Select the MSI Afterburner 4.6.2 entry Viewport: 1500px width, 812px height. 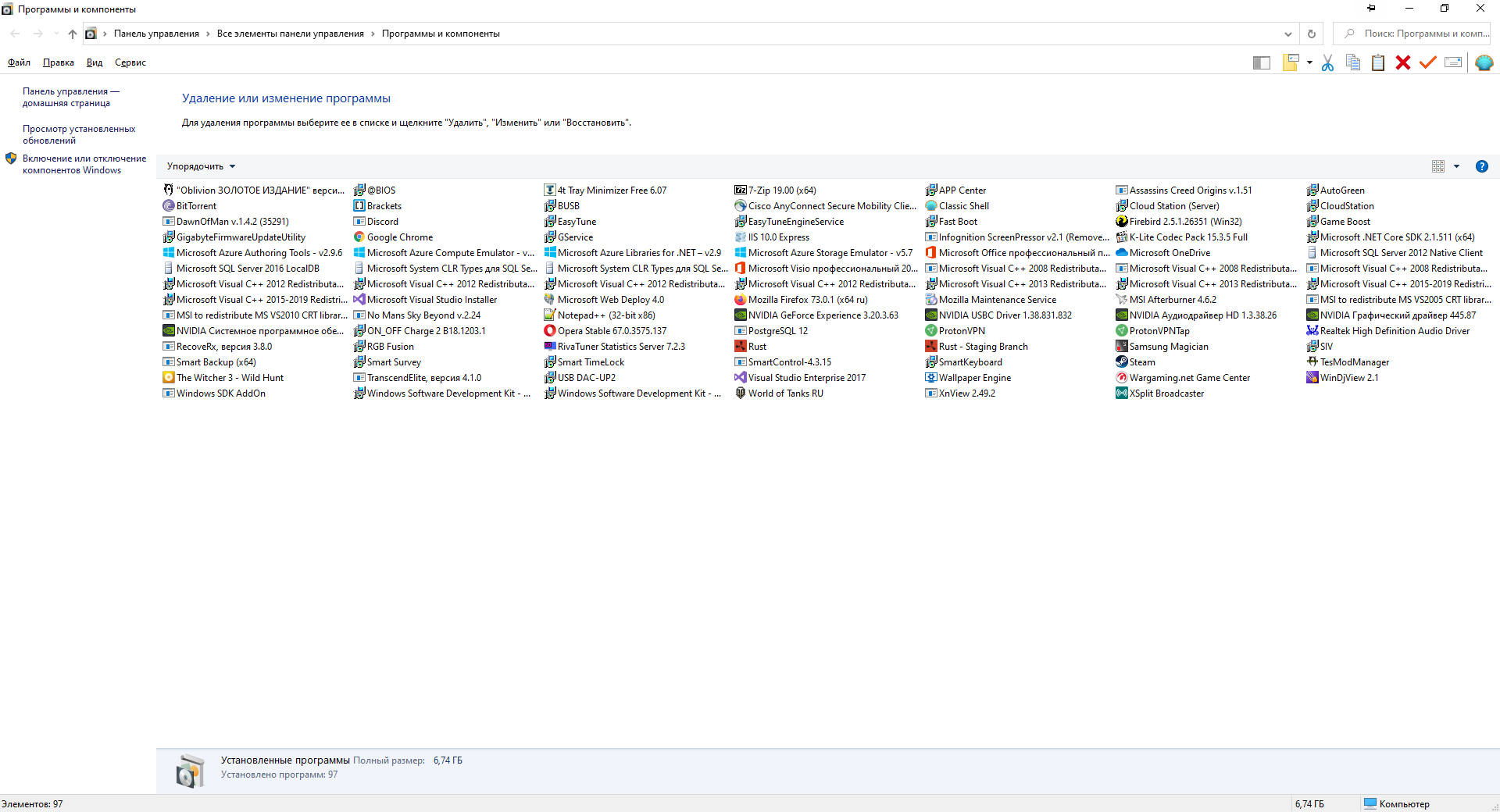click(1166, 300)
